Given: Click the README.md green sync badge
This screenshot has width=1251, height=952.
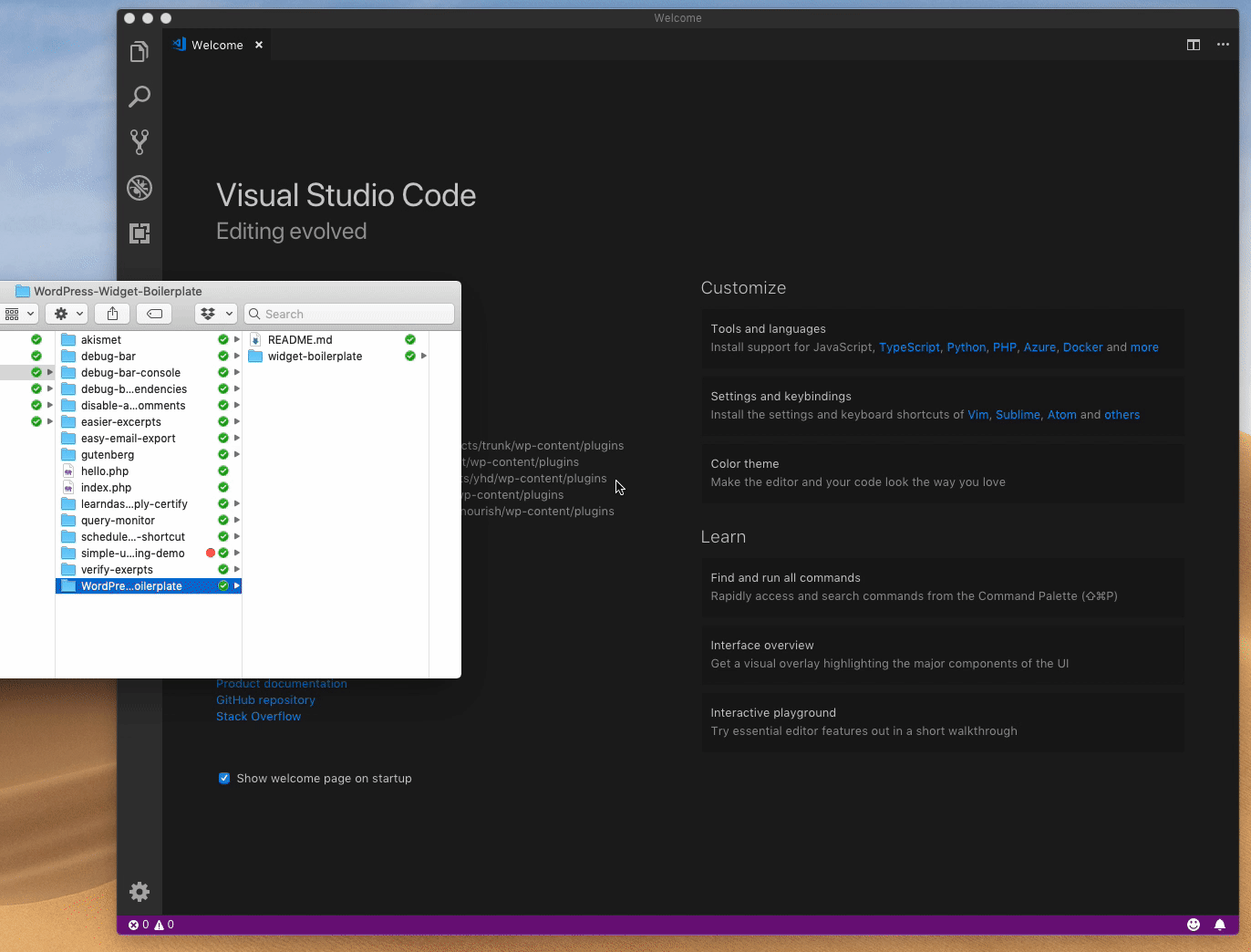Looking at the screenshot, I should pyautogui.click(x=410, y=339).
